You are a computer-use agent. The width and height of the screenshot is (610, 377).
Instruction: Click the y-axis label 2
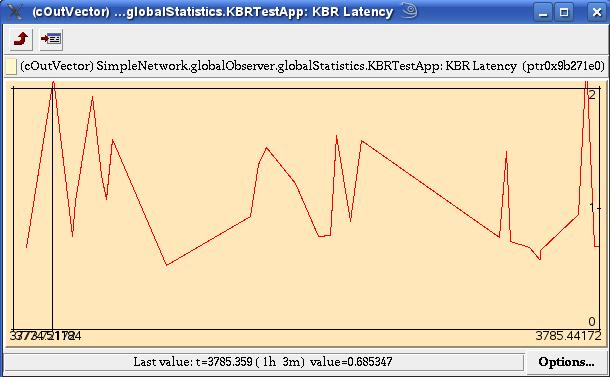click(x=592, y=95)
